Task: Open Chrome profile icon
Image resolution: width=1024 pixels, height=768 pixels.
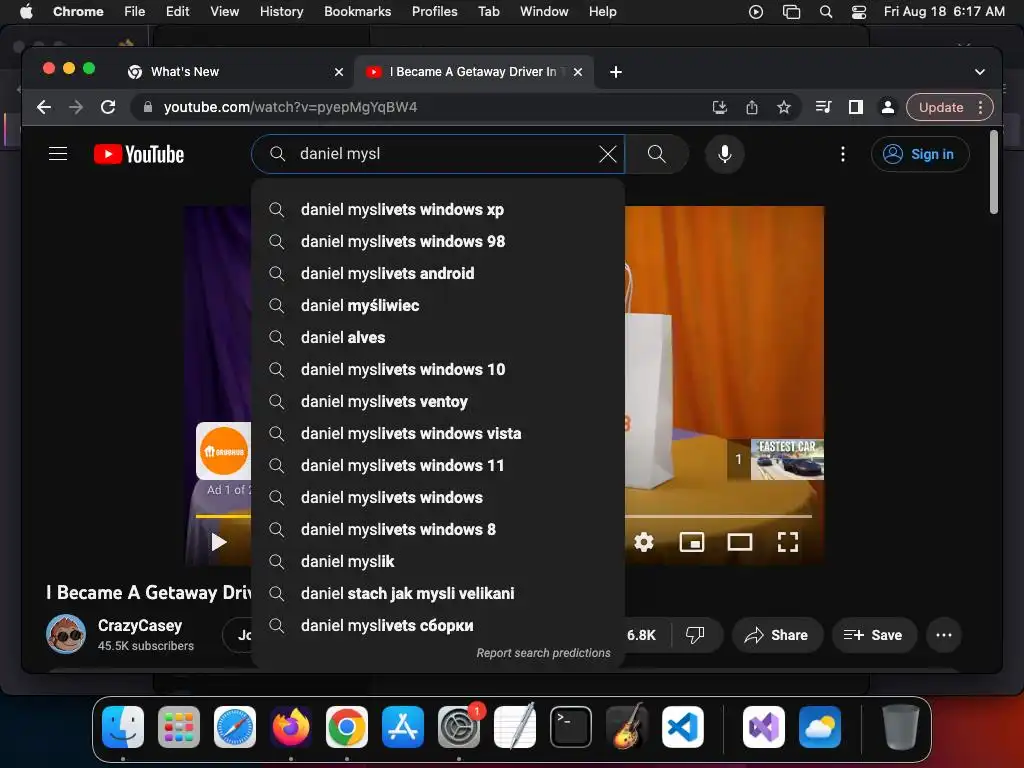Action: [888, 107]
